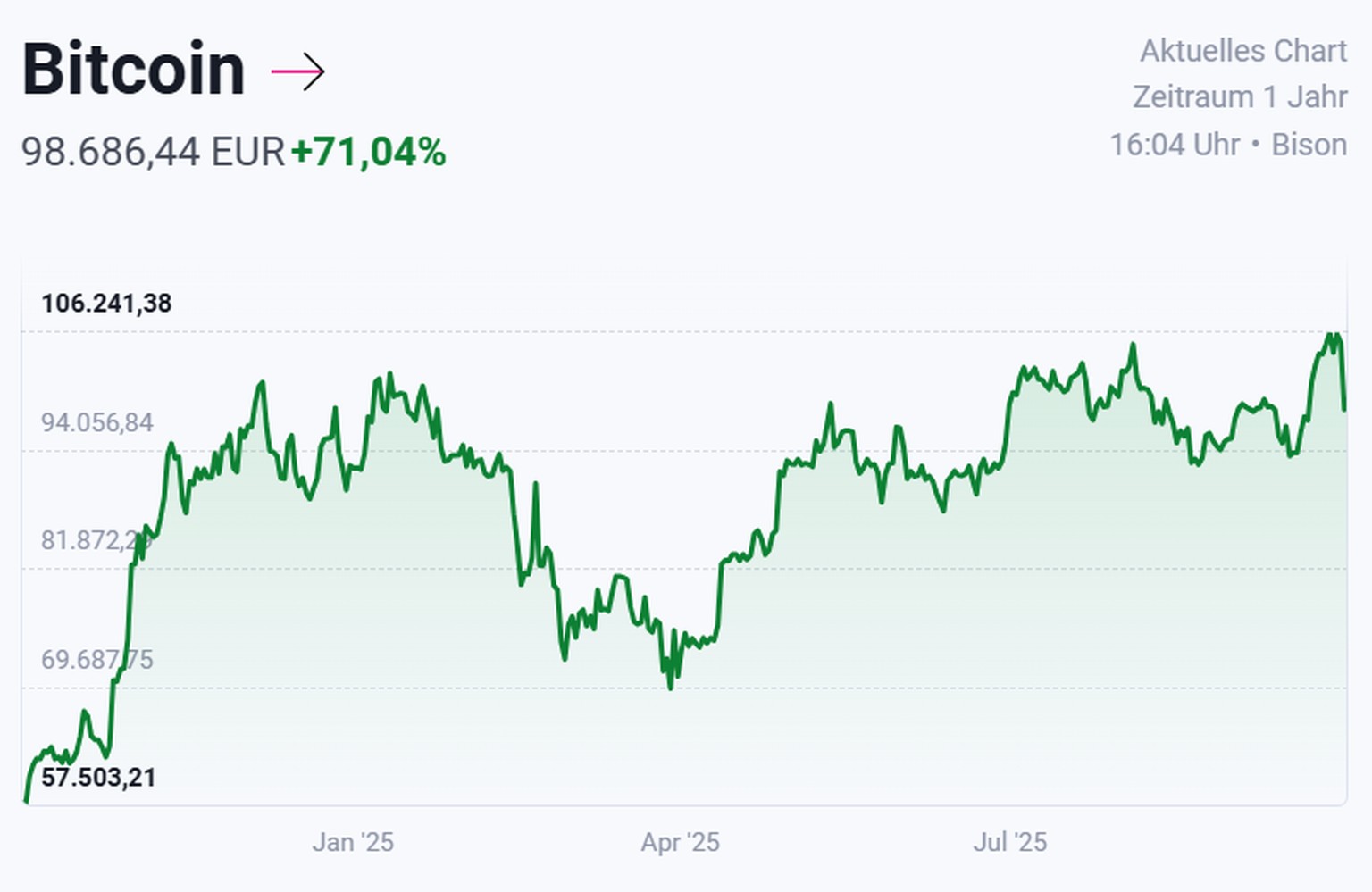Click the 16:04 Uhr timestamp
The width and height of the screenshot is (1372, 892).
point(1174,145)
